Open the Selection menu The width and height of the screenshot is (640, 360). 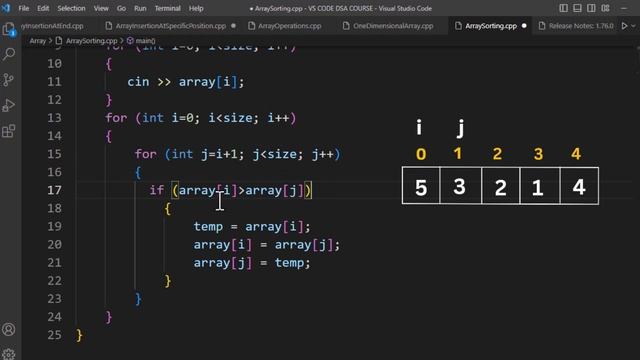pyautogui.click(x=71, y=8)
